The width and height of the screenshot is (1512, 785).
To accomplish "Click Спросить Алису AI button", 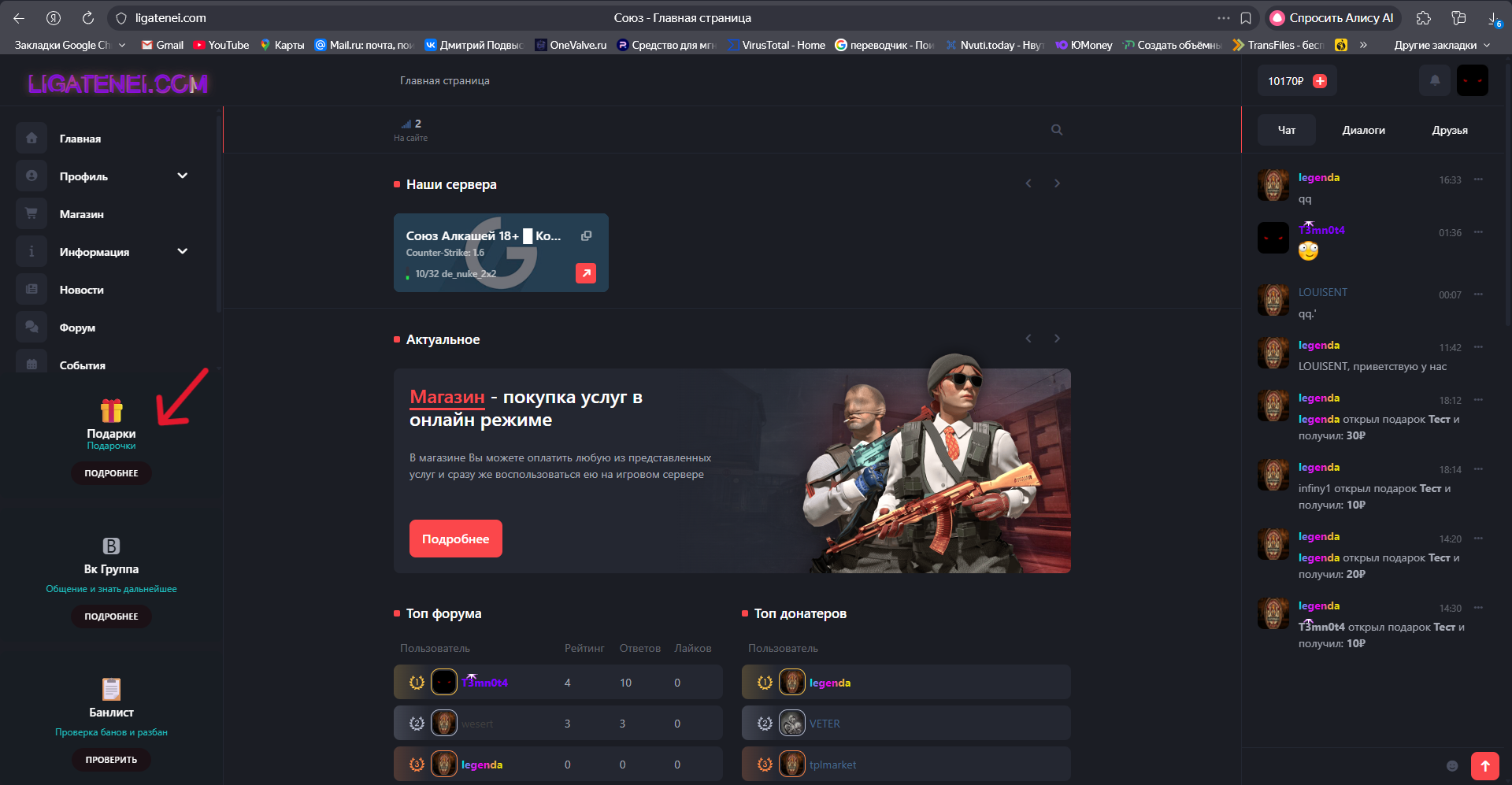I will click(x=1332, y=18).
